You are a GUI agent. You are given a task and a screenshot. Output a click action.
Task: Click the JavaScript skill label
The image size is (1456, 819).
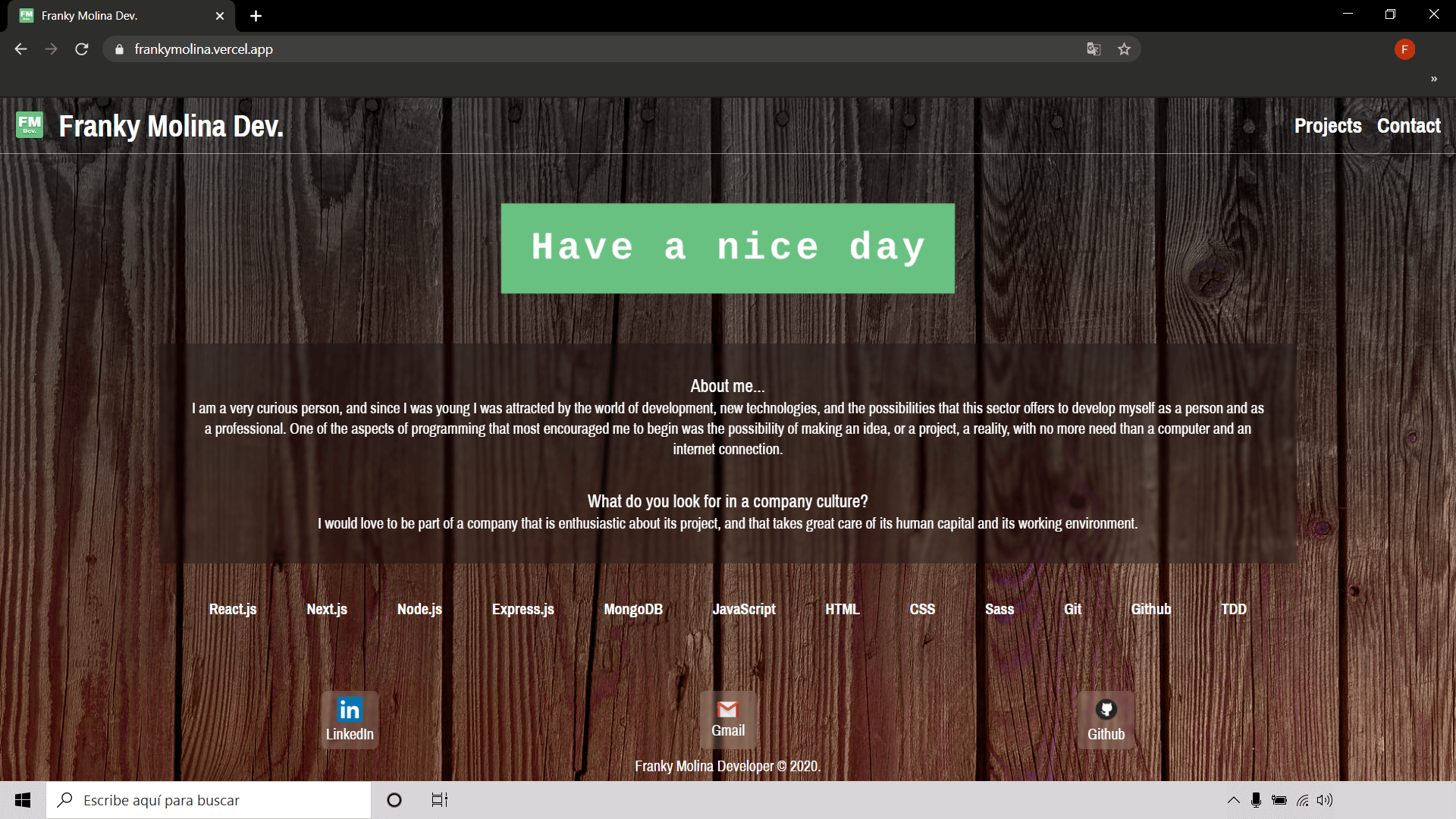(x=744, y=609)
